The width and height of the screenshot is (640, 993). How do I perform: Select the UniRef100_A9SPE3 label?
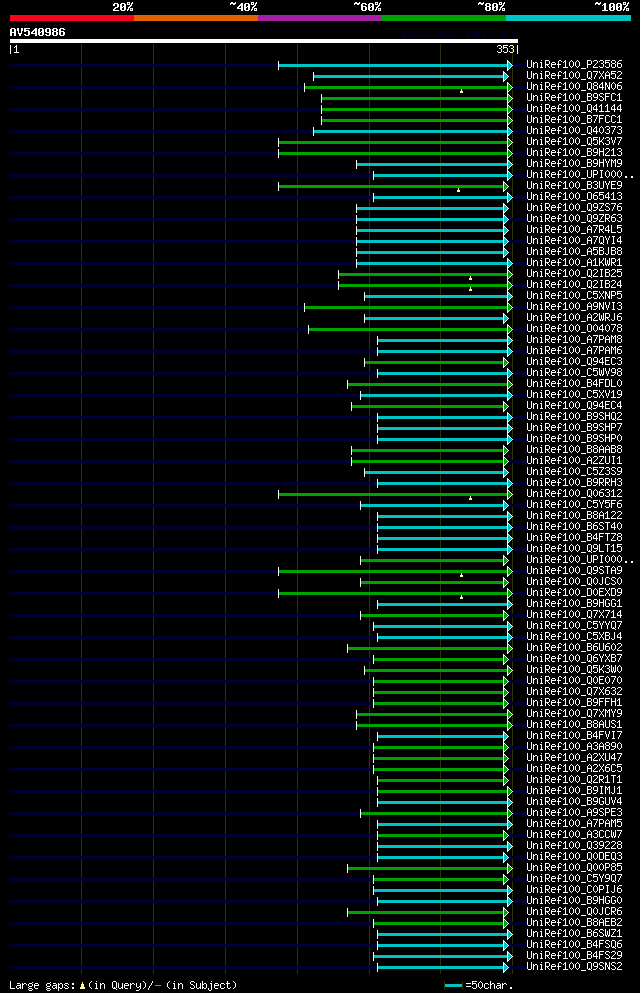(x=574, y=813)
